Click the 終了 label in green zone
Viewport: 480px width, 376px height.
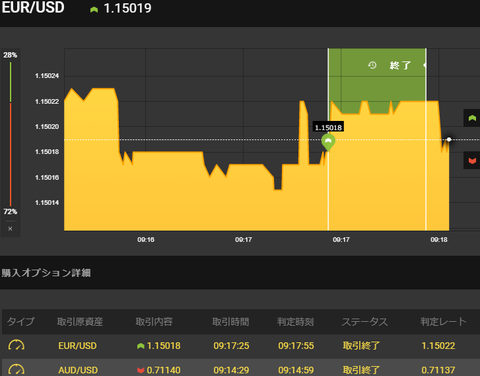[400, 65]
